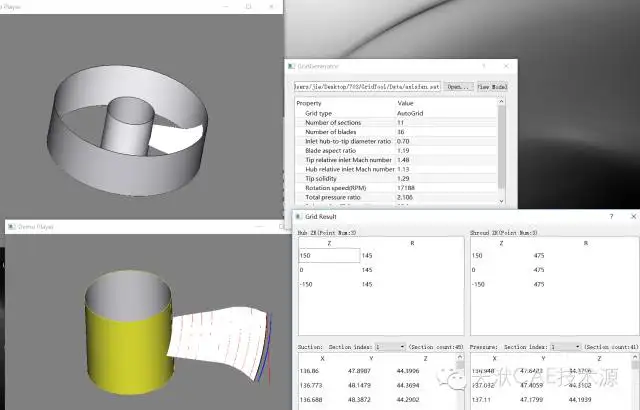Close the Grid Result window

tap(633, 216)
